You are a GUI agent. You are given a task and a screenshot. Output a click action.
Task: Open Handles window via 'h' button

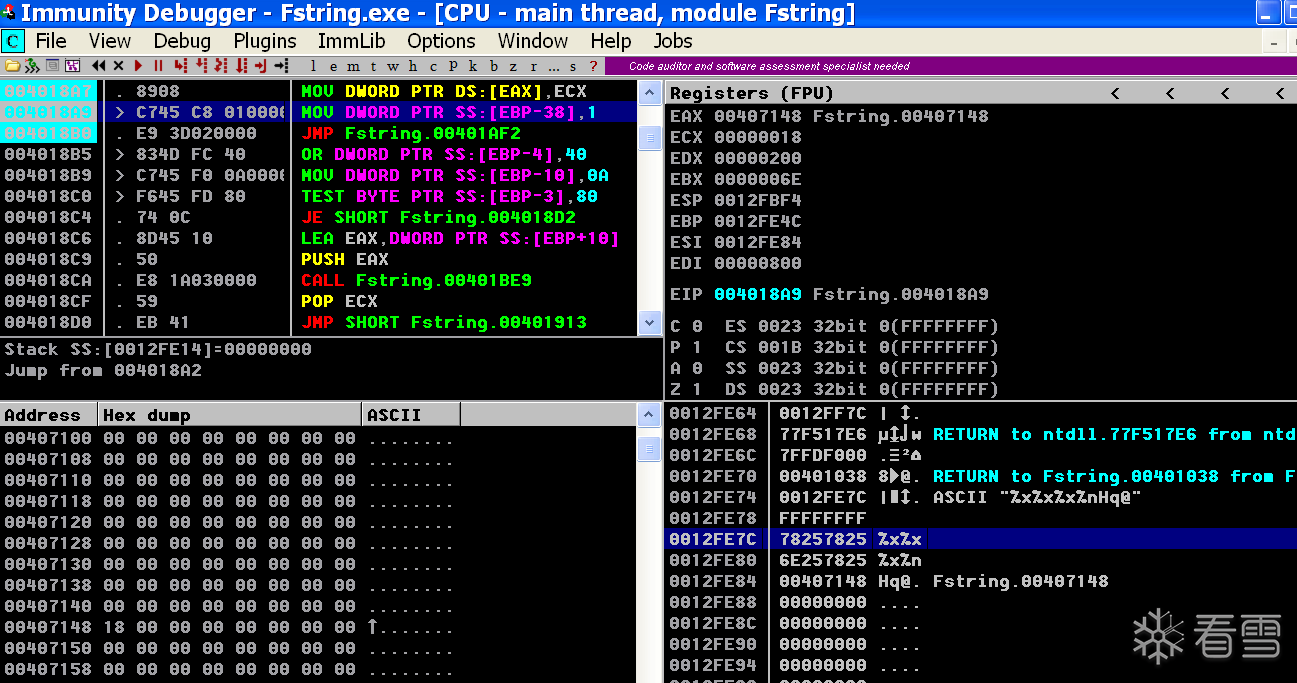point(413,66)
